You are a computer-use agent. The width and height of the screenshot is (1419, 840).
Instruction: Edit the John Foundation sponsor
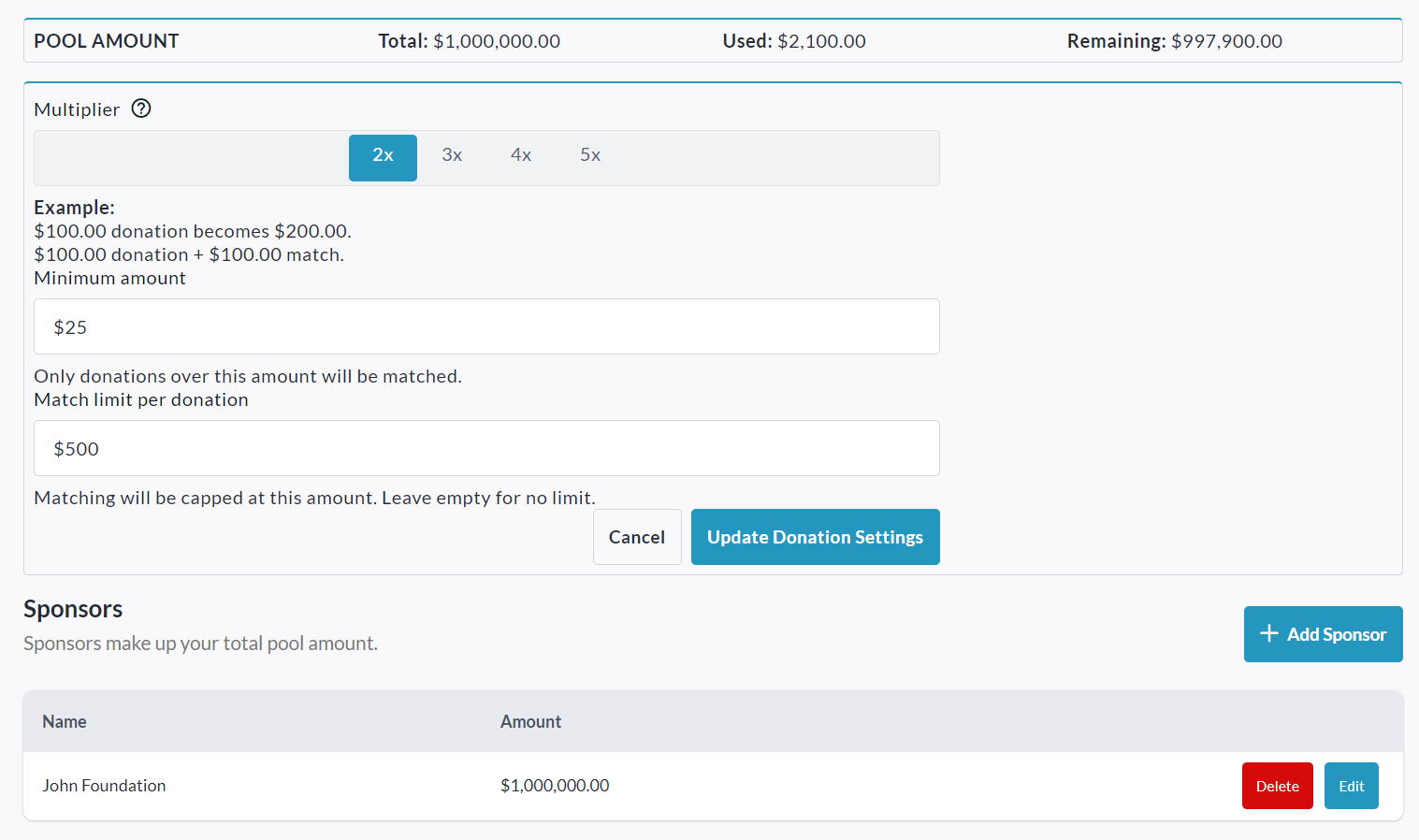1351,786
